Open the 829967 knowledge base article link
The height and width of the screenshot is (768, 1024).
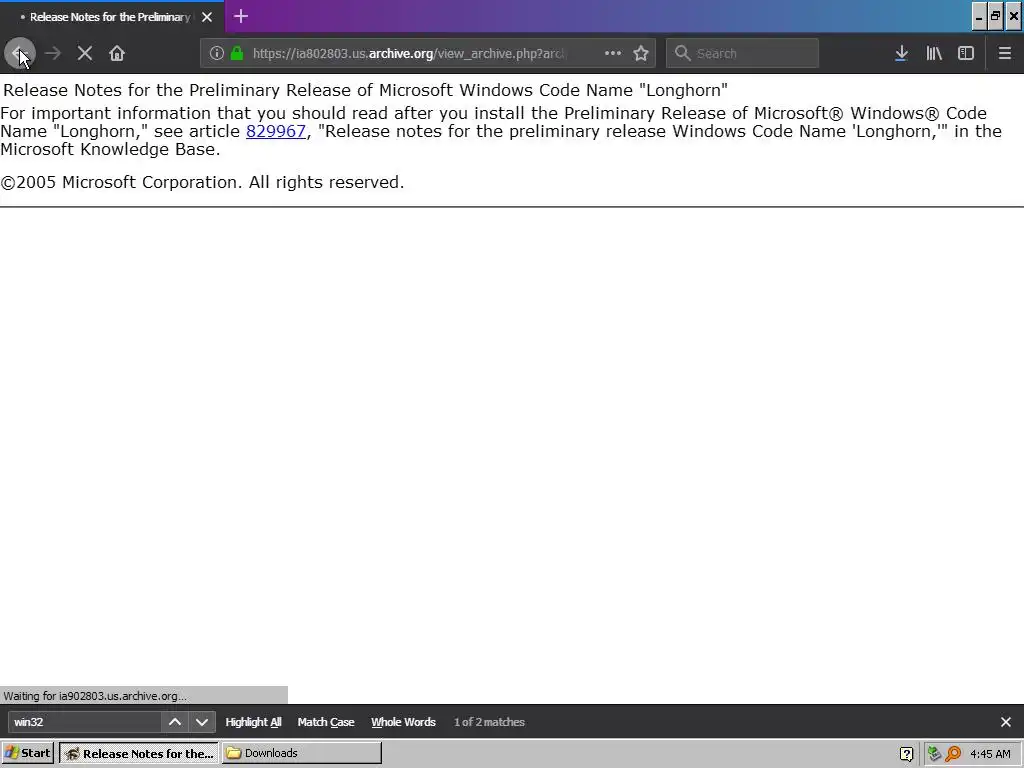click(276, 131)
